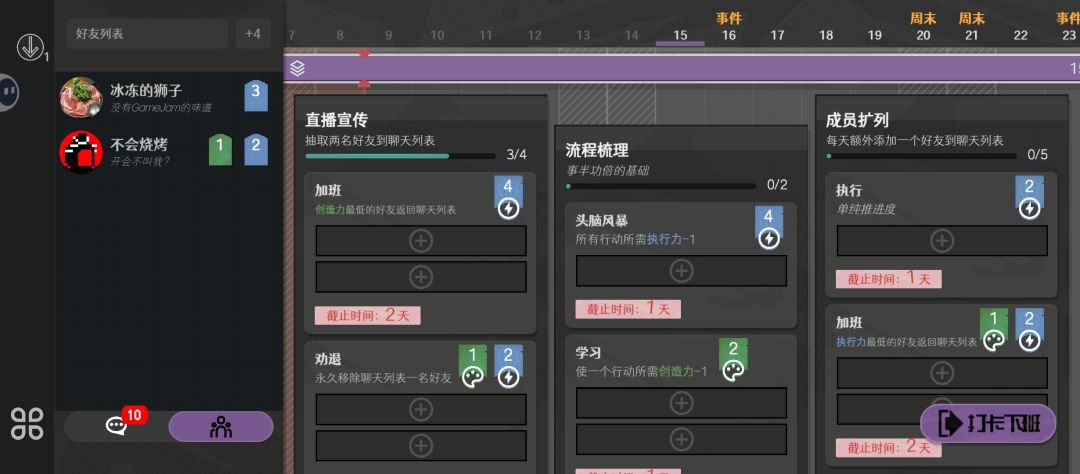Screen dimensions: 1080x474
Task: Click the first add slot under 劝退
Action: [x=421, y=409]
